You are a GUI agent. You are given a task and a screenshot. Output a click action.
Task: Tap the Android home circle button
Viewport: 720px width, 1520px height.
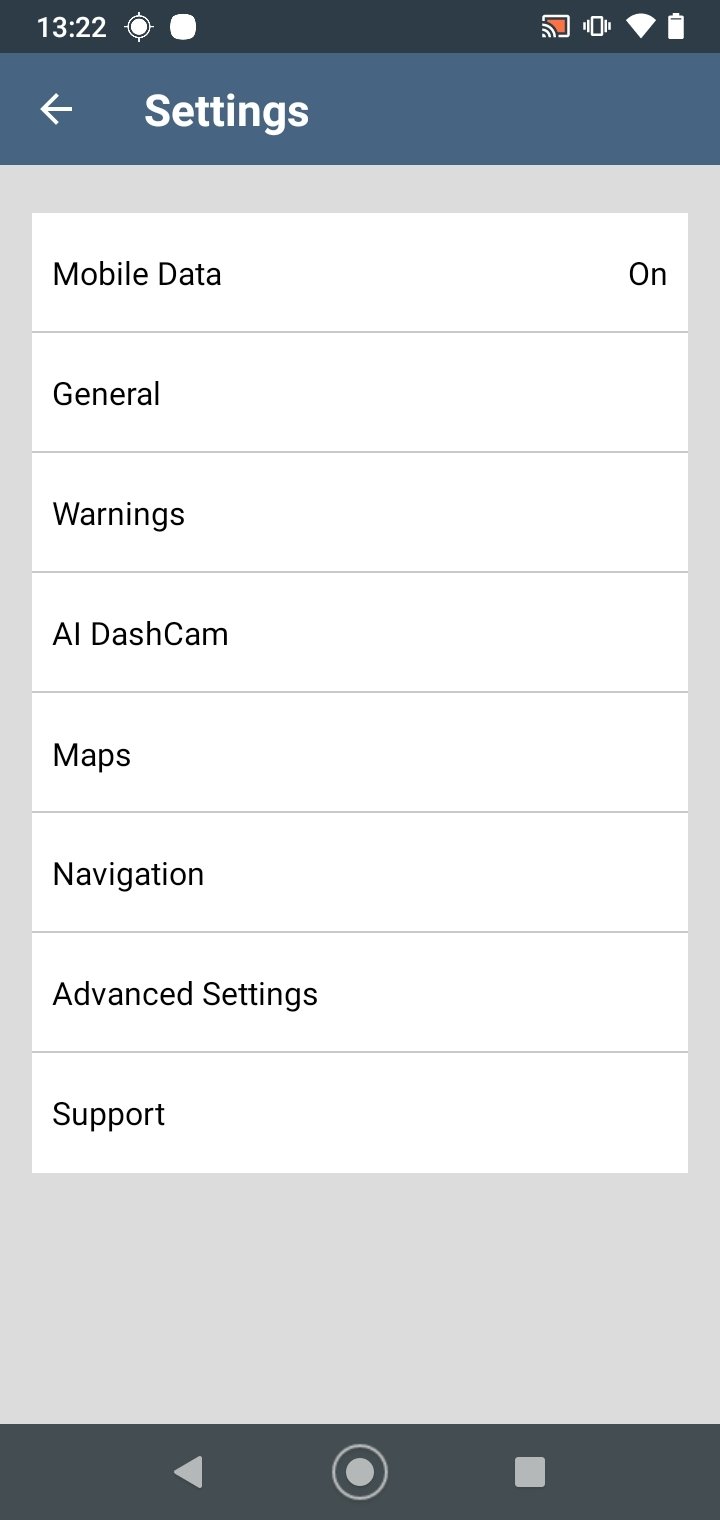(x=360, y=1472)
